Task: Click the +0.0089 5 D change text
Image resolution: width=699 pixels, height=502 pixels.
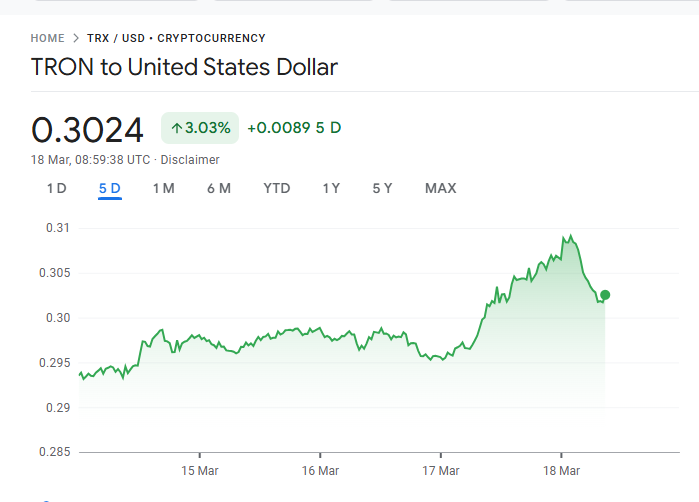Action: [x=294, y=128]
